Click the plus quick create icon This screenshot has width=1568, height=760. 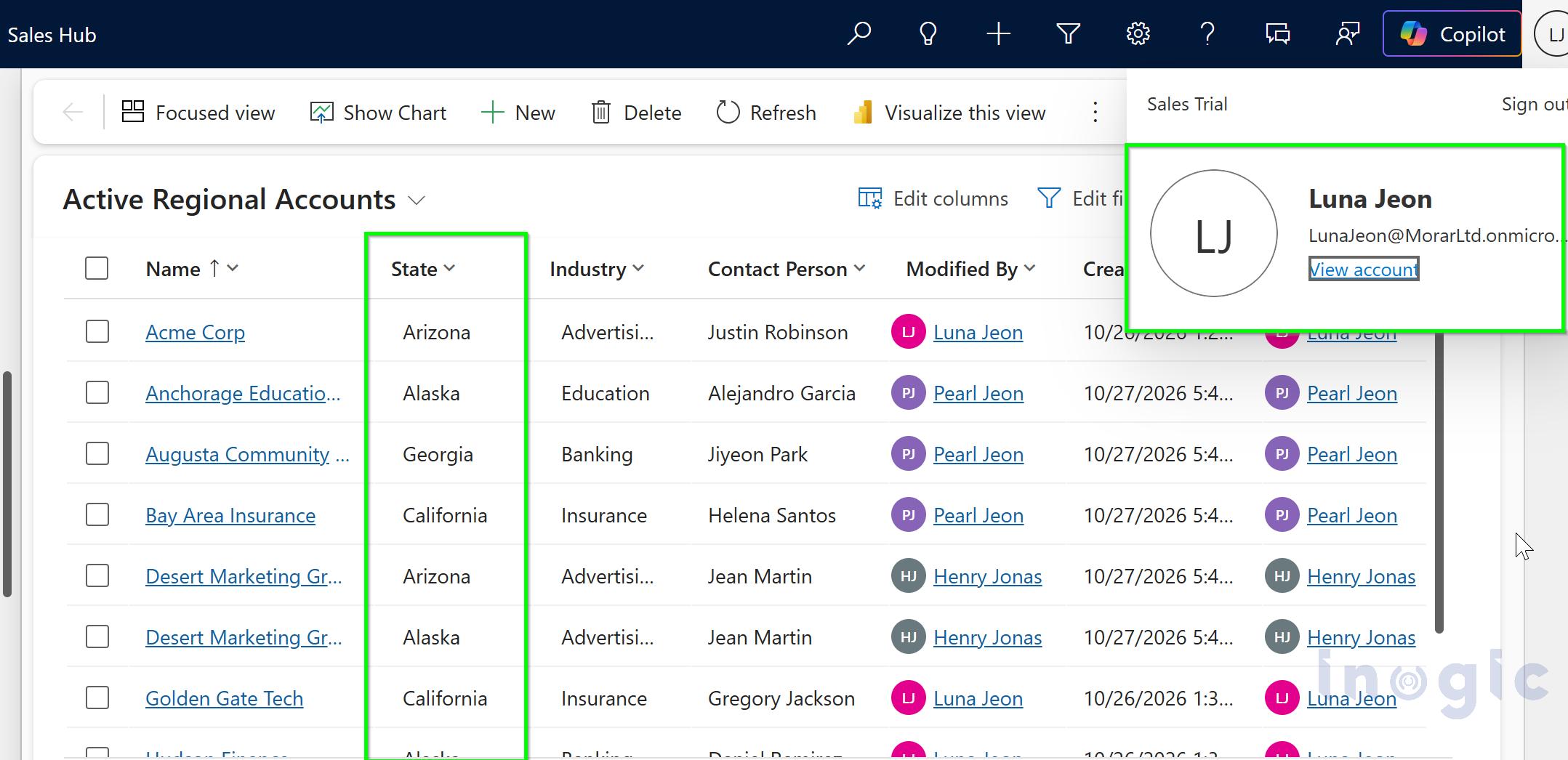coord(998,34)
